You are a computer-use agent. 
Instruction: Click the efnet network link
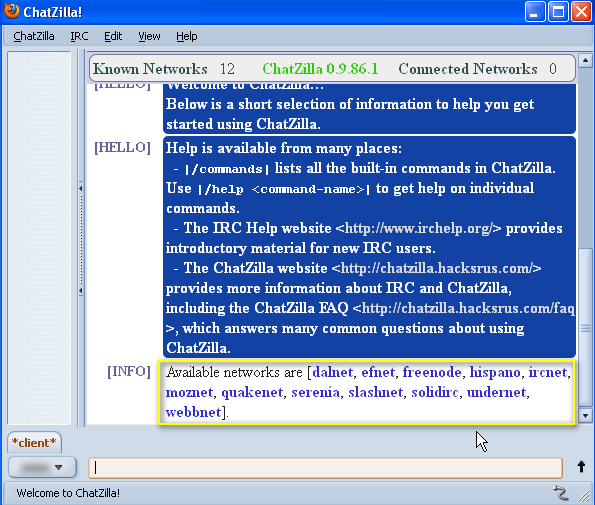pos(378,372)
